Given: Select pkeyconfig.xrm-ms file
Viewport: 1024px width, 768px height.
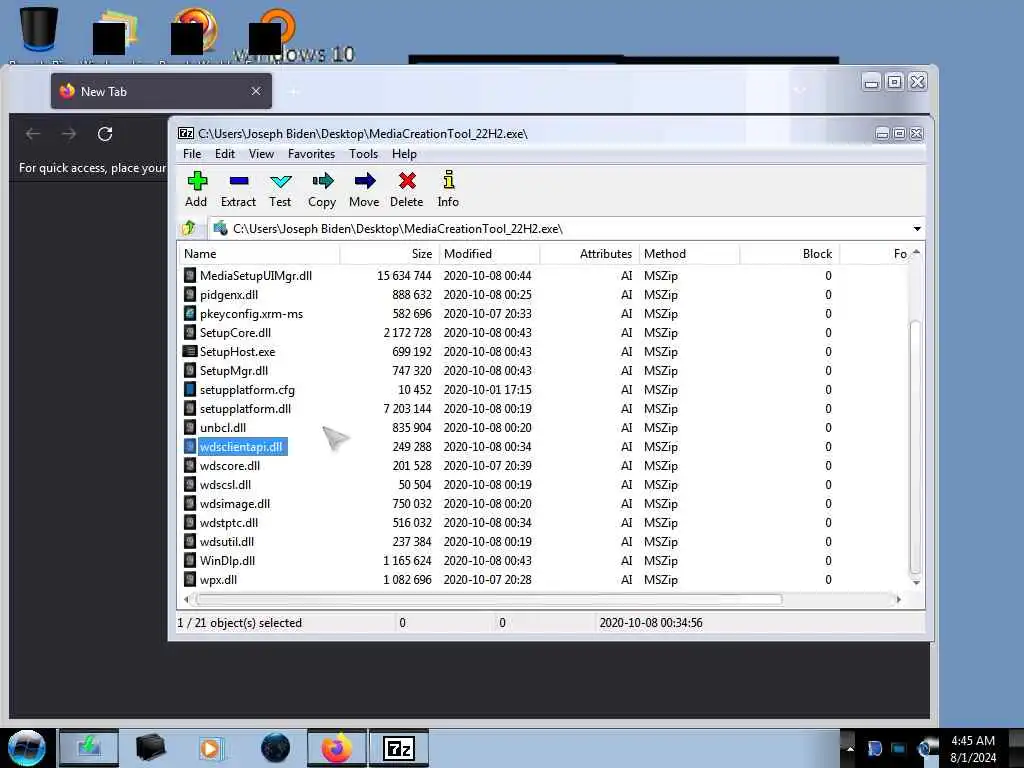Looking at the screenshot, I should click(251, 313).
